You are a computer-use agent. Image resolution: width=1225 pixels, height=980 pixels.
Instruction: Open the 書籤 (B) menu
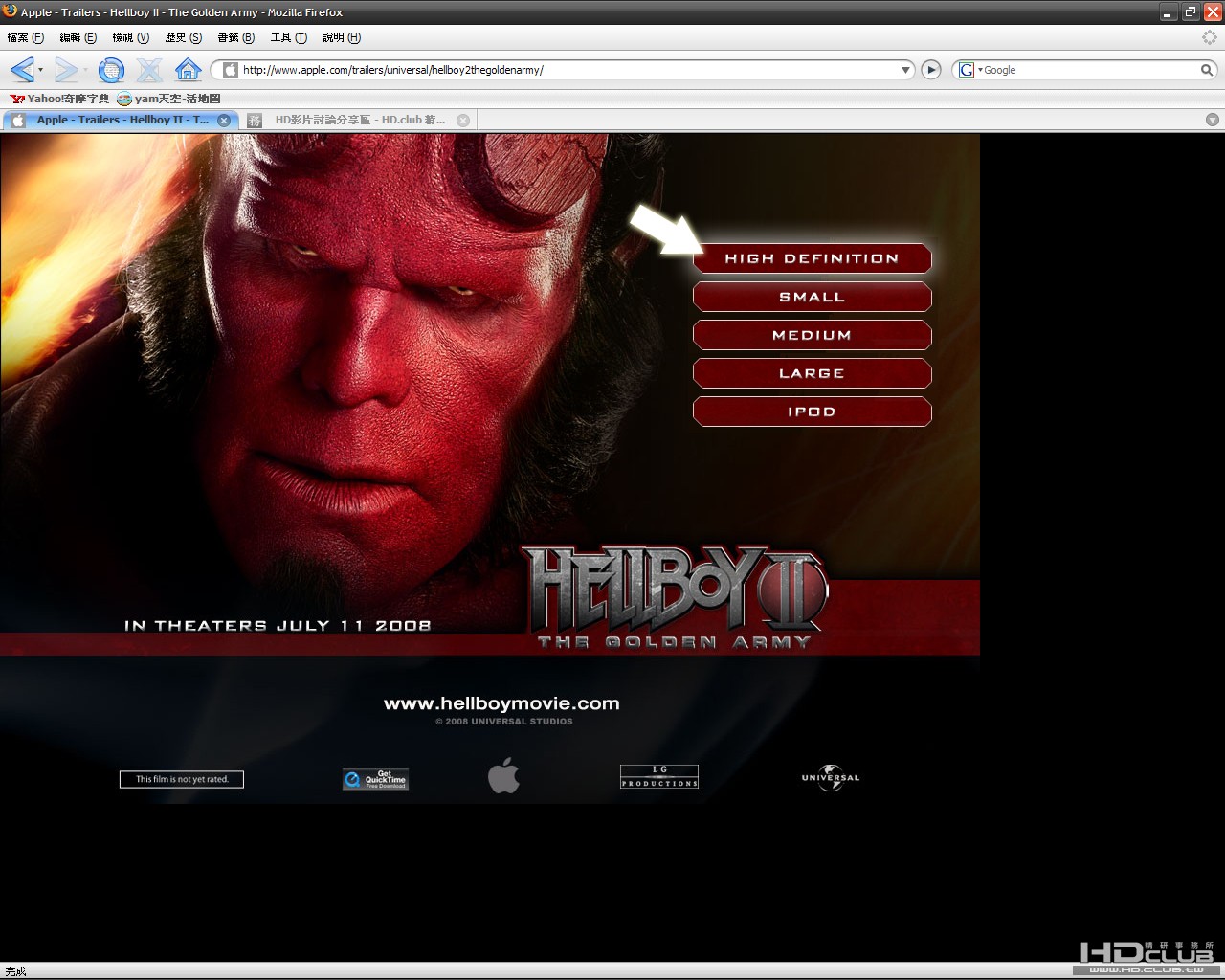point(236,37)
